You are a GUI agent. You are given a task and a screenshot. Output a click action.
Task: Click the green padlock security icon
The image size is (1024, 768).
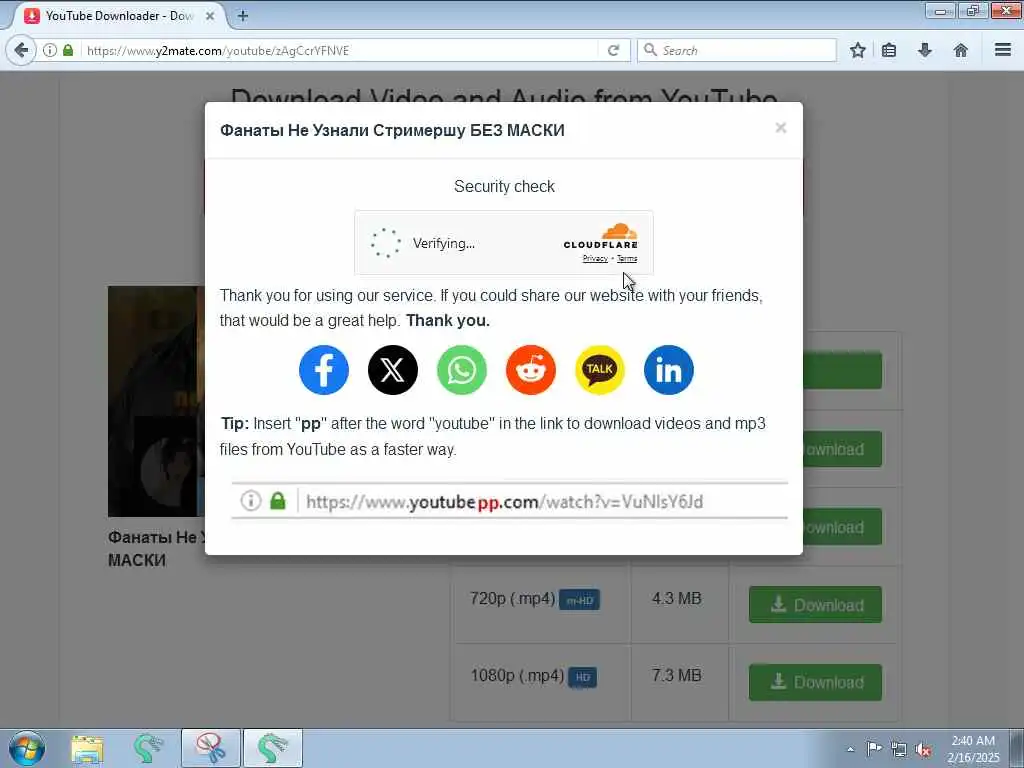point(68,50)
